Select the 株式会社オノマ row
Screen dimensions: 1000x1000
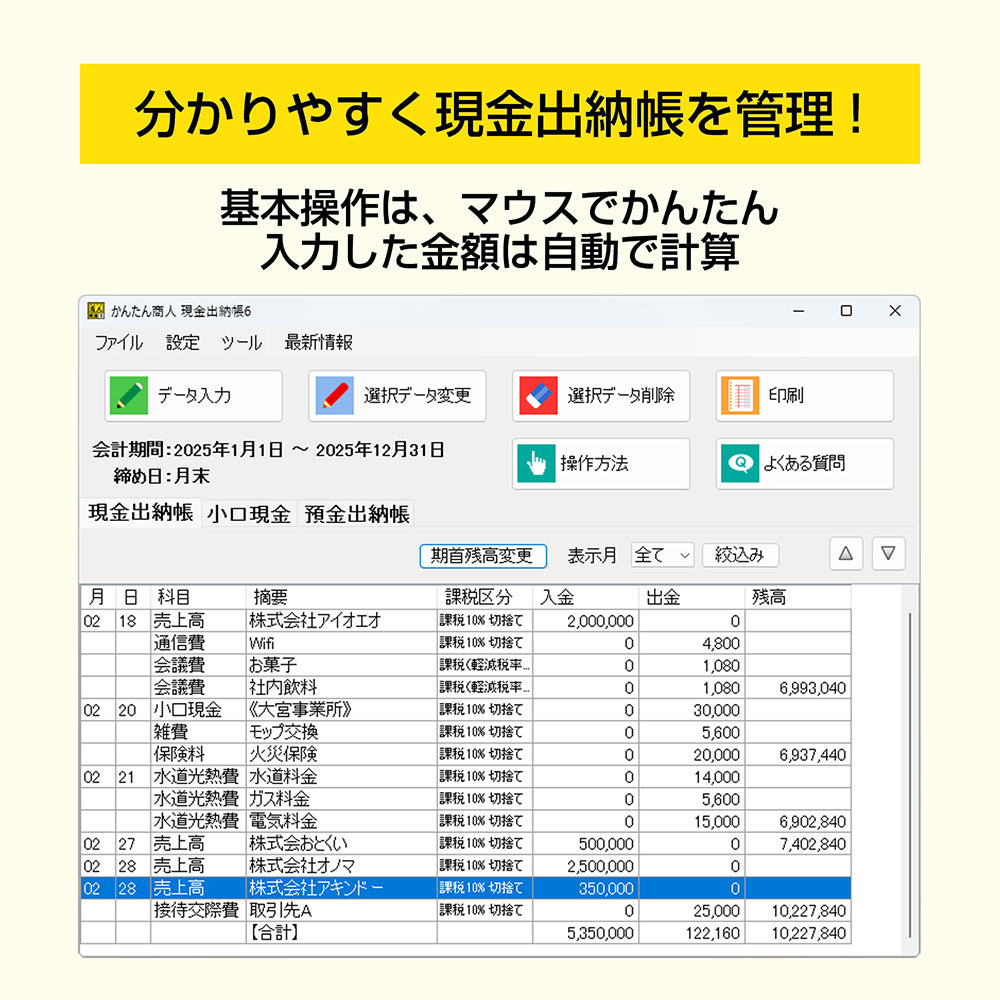click(466, 866)
